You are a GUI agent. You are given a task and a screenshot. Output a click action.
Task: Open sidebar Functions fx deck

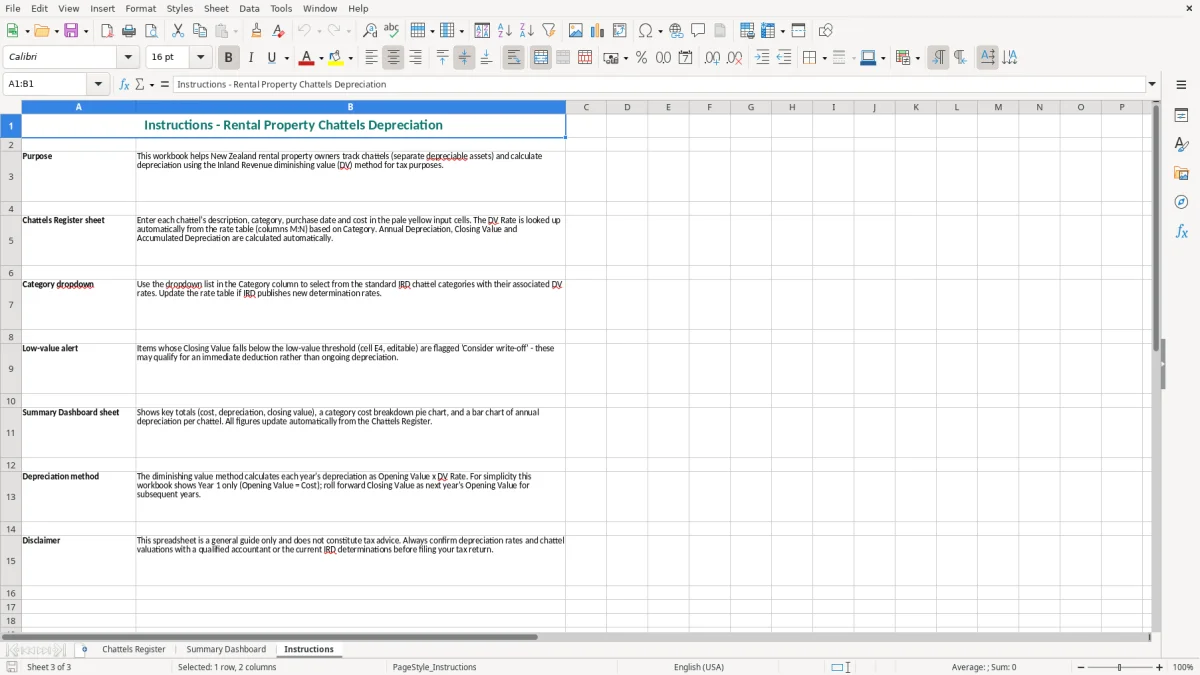click(1181, 231)
